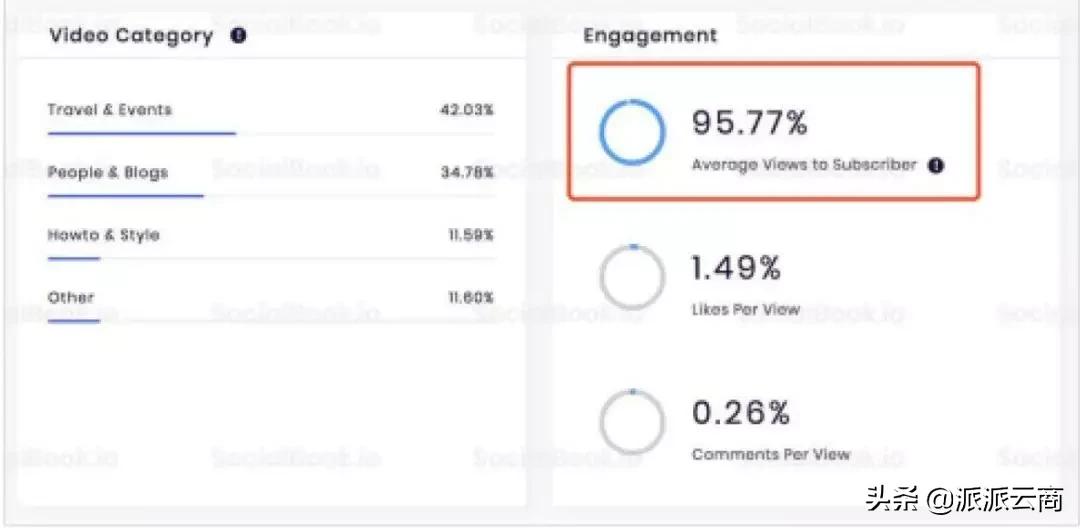
Task: Click the Video Category heading
Action: pos(131,36)
